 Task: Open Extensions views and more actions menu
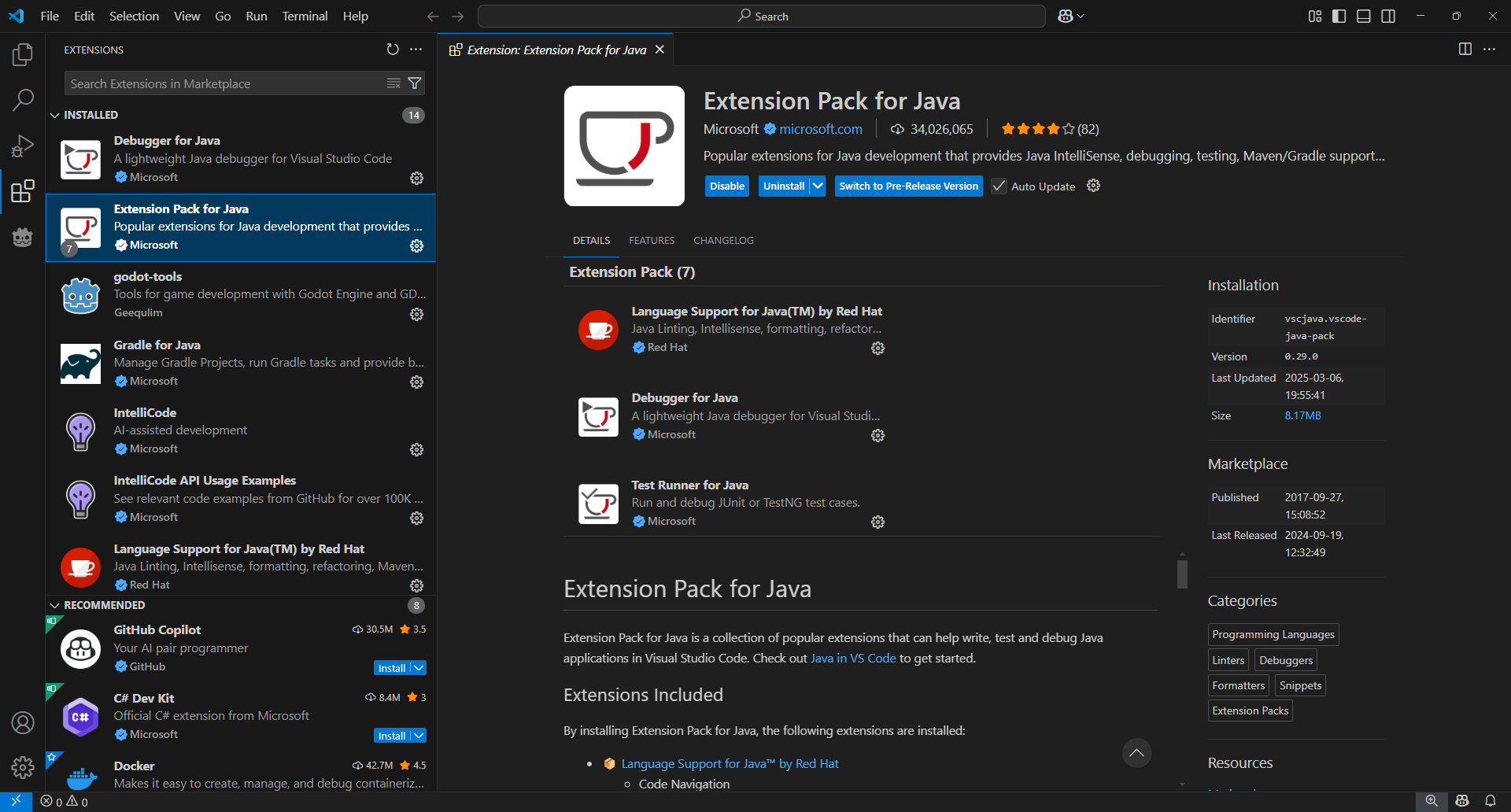pos(416,50)
